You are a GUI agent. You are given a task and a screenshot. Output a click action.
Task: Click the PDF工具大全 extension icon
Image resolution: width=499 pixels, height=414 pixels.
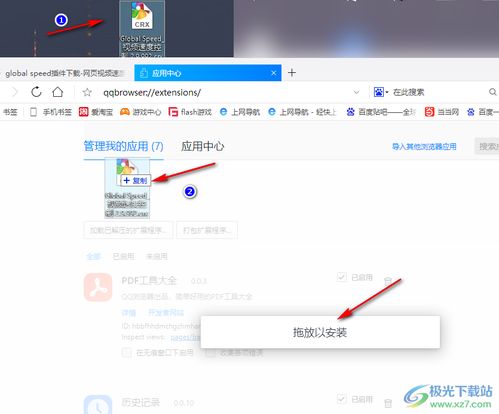pyautogui.click(x=98, y=287)
